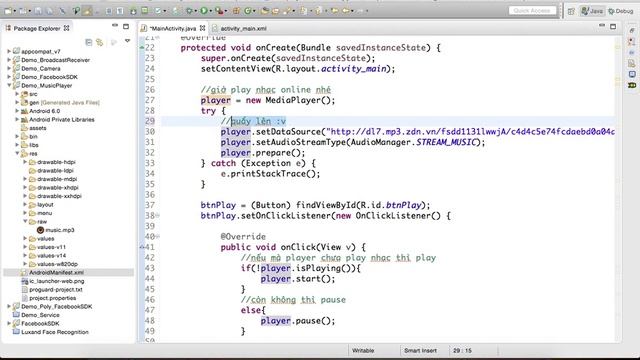Expand the appcompat_v7 project
The image size is (640, 360).
click(9, 51)
